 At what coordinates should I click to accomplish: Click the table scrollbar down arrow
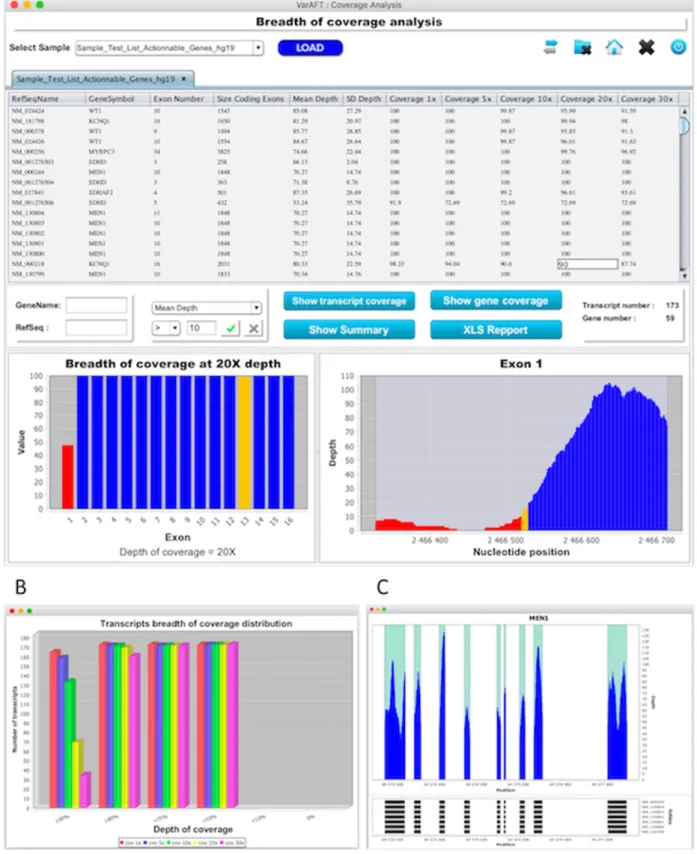(x=684, y=276)
